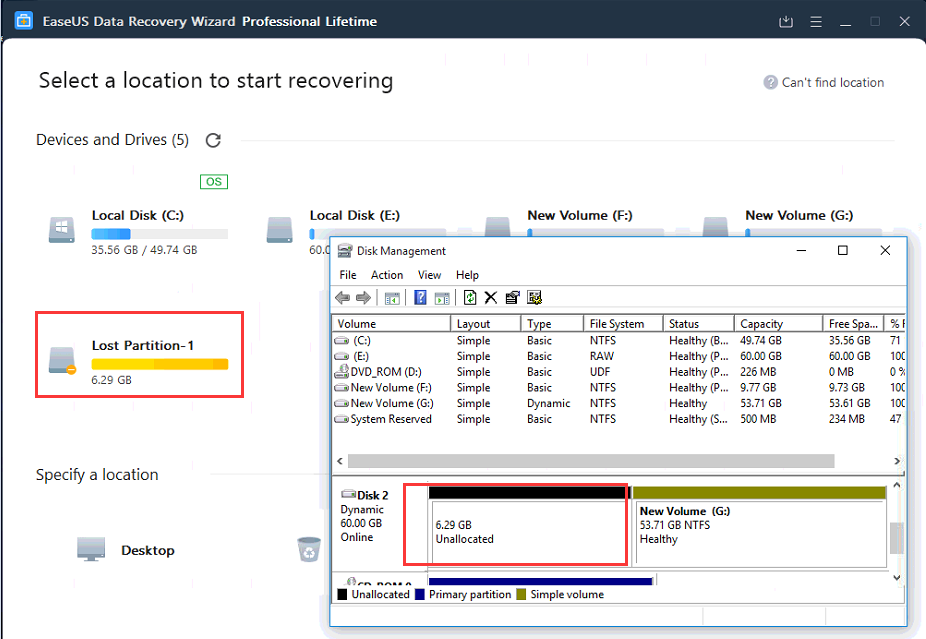Click the Recycle Bin icon
926x639 pixels.
[309, 549]
